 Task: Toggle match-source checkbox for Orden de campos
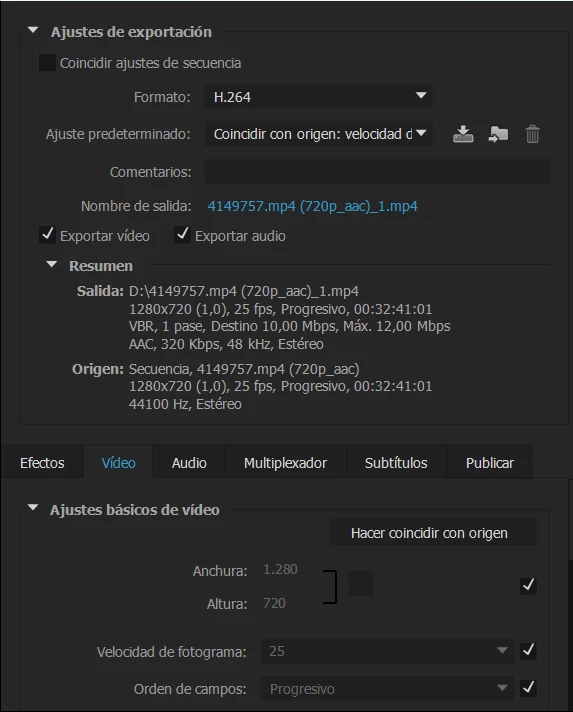pyautogui.click(x=528, y=688)
